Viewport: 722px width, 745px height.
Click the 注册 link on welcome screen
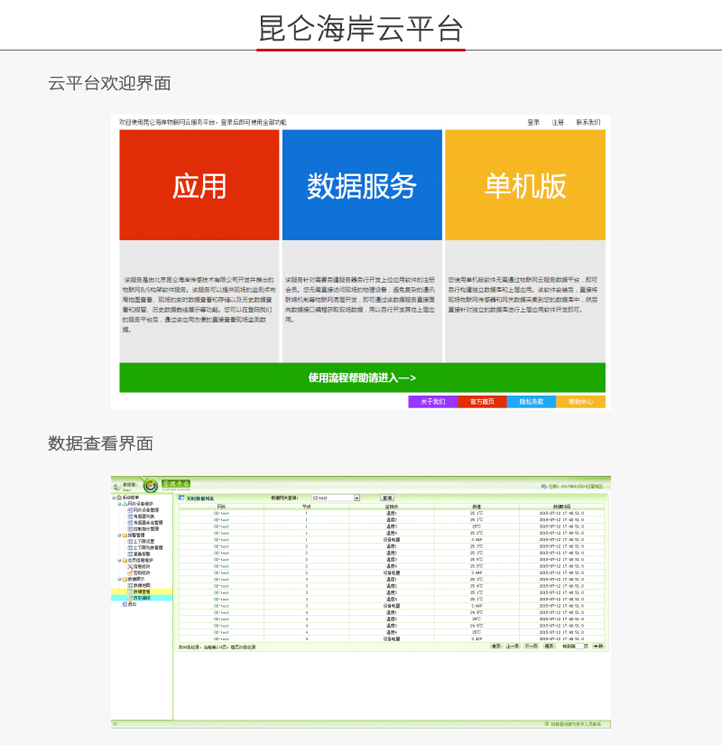coord(558,122)
